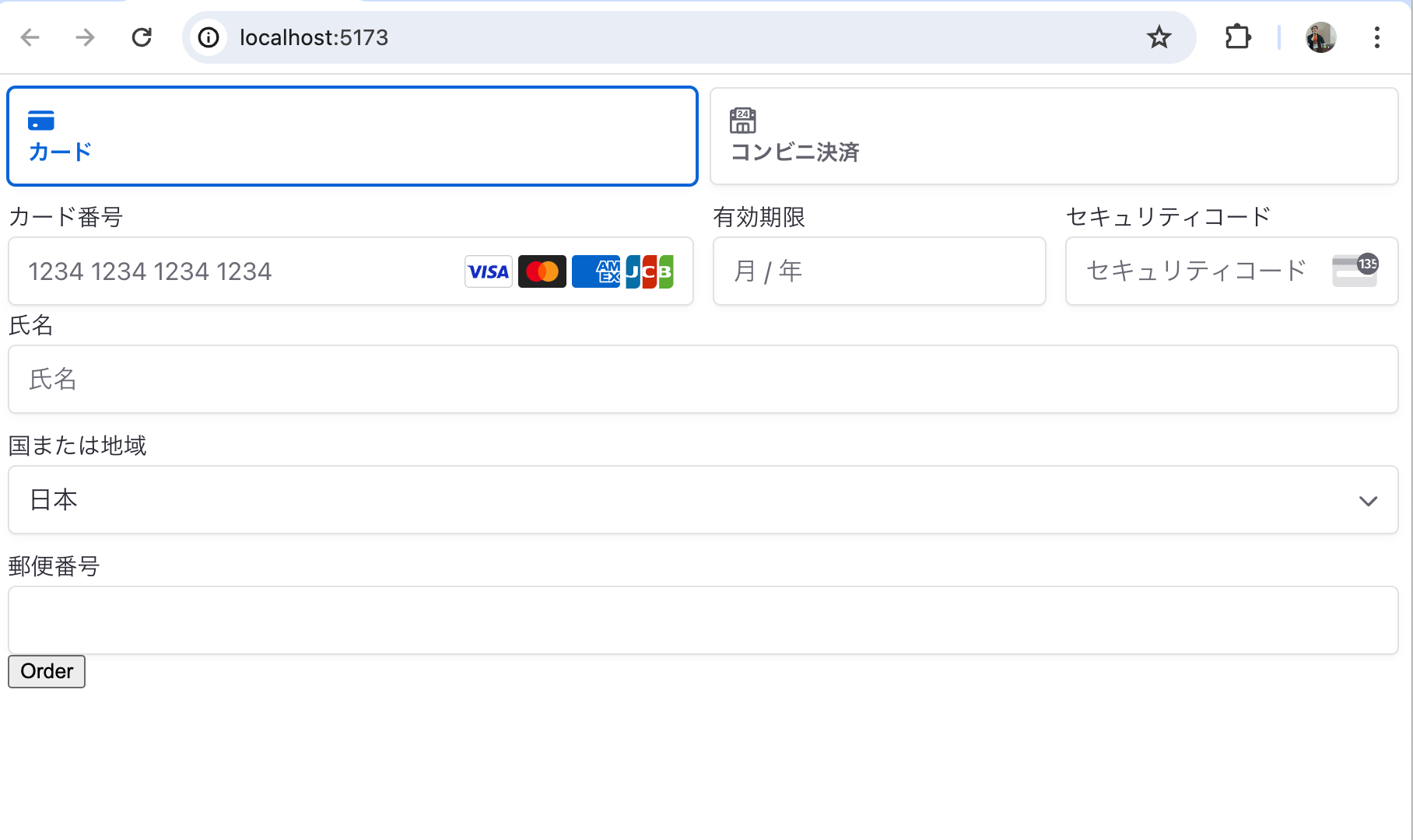Open the browser extensions puzzle icon
This screenshot has height=840, width=1413.
point(1238,37)
